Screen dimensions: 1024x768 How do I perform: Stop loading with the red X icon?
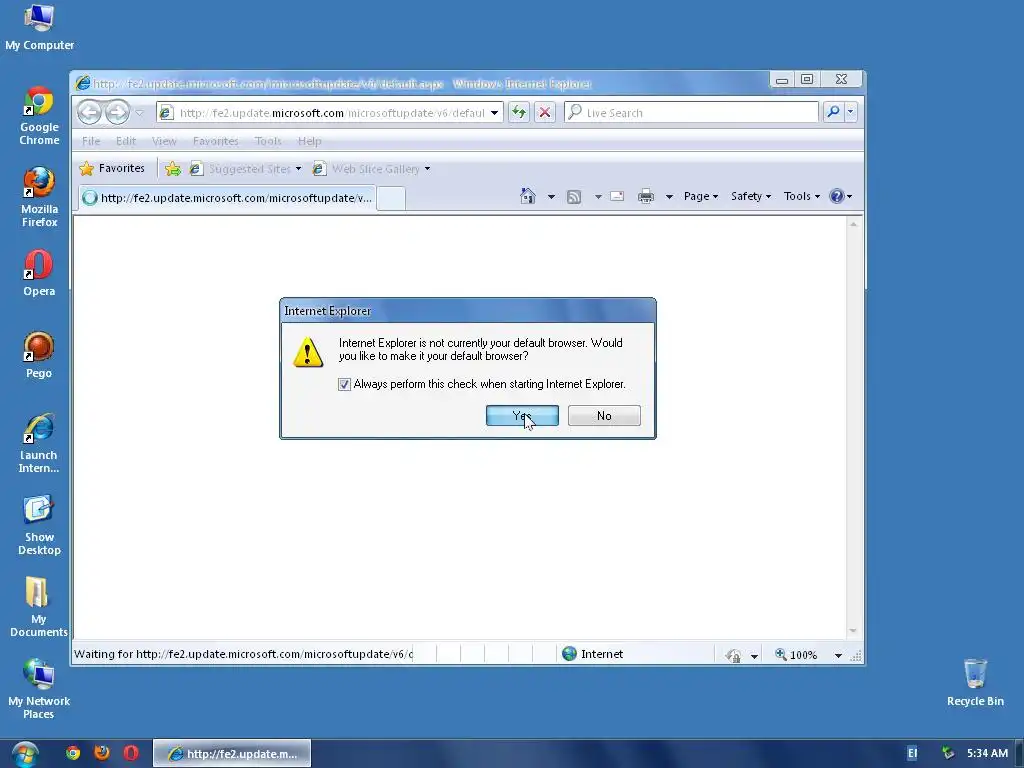click(x=545, y=112)
